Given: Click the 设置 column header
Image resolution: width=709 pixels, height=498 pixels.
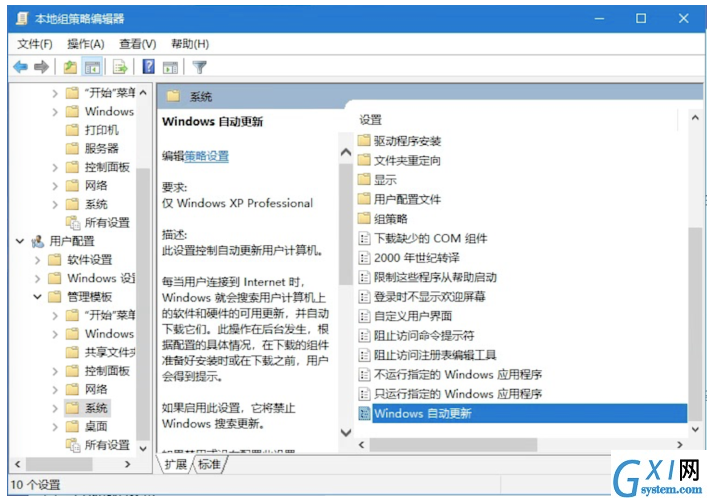Looking at the screenshot, I should tap(371, 120).
